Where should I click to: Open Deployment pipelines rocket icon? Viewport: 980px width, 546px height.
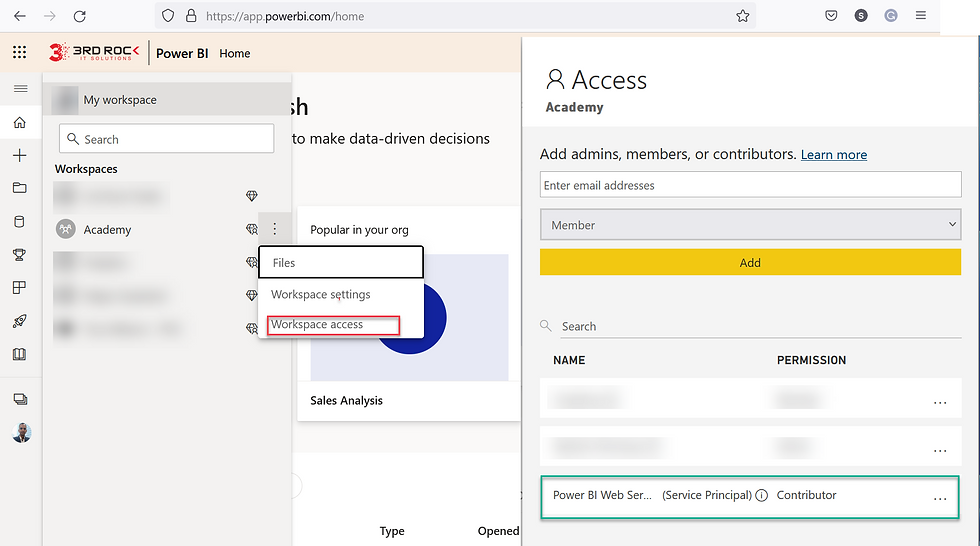coord(20,321)
